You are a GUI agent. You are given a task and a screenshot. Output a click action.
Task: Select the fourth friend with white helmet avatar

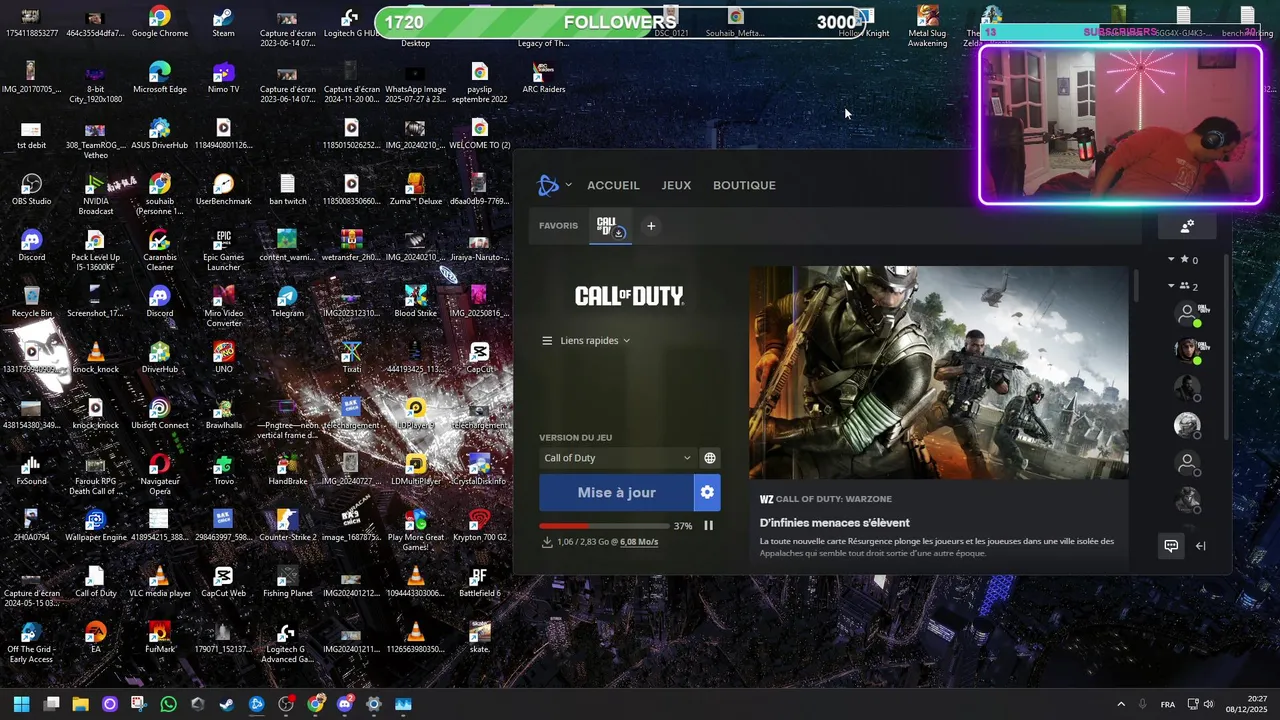coord(1187,426)
